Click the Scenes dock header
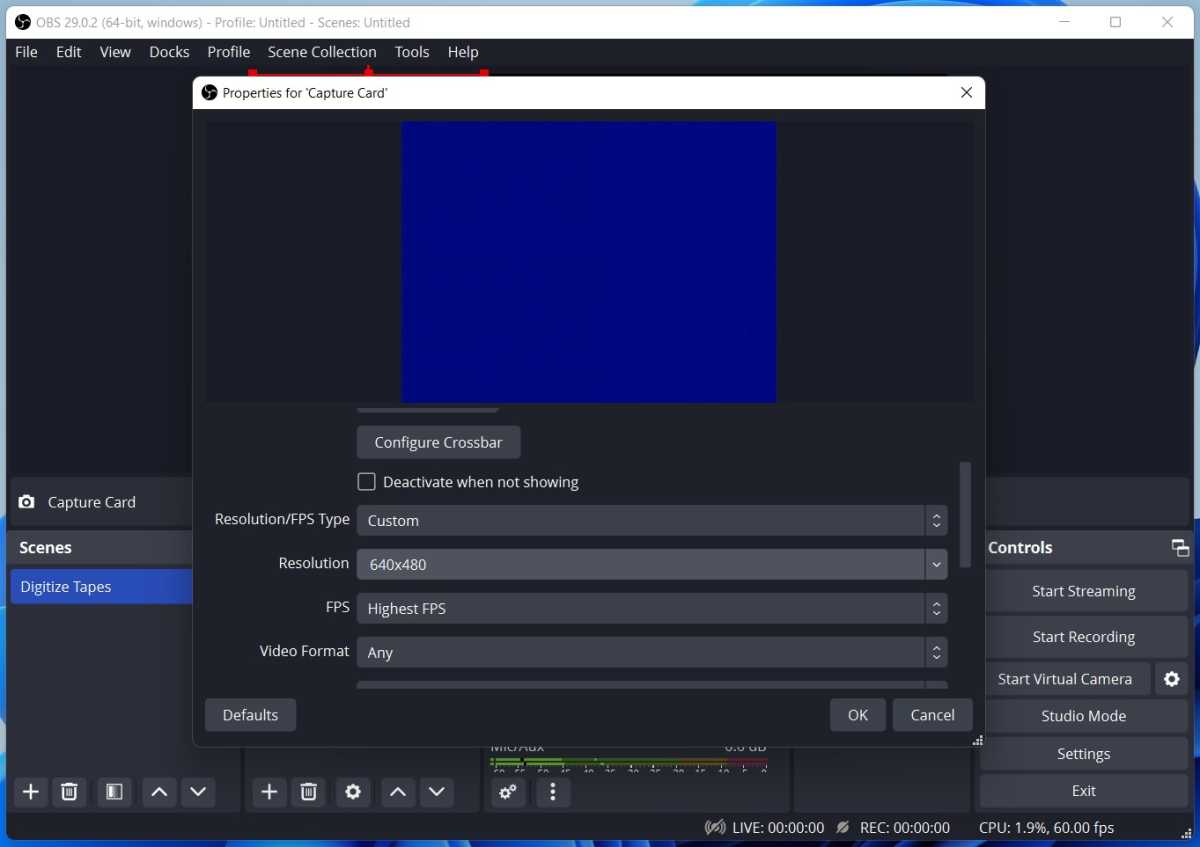The image size is (1200, 847). point(100,548)
